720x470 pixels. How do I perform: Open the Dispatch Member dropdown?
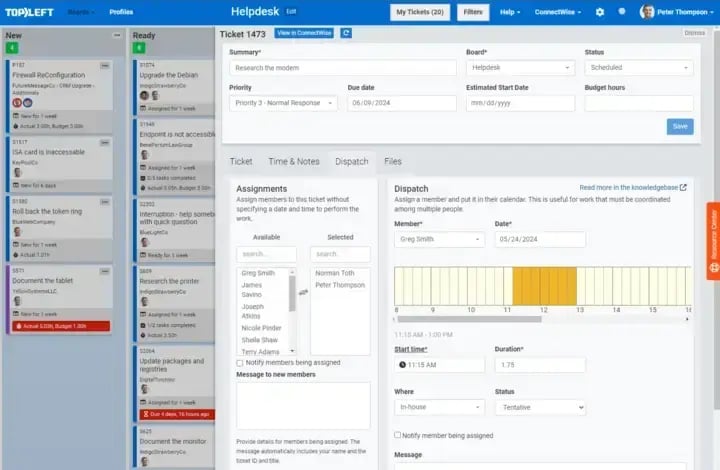pyautogui.click(x=439, y=239)
